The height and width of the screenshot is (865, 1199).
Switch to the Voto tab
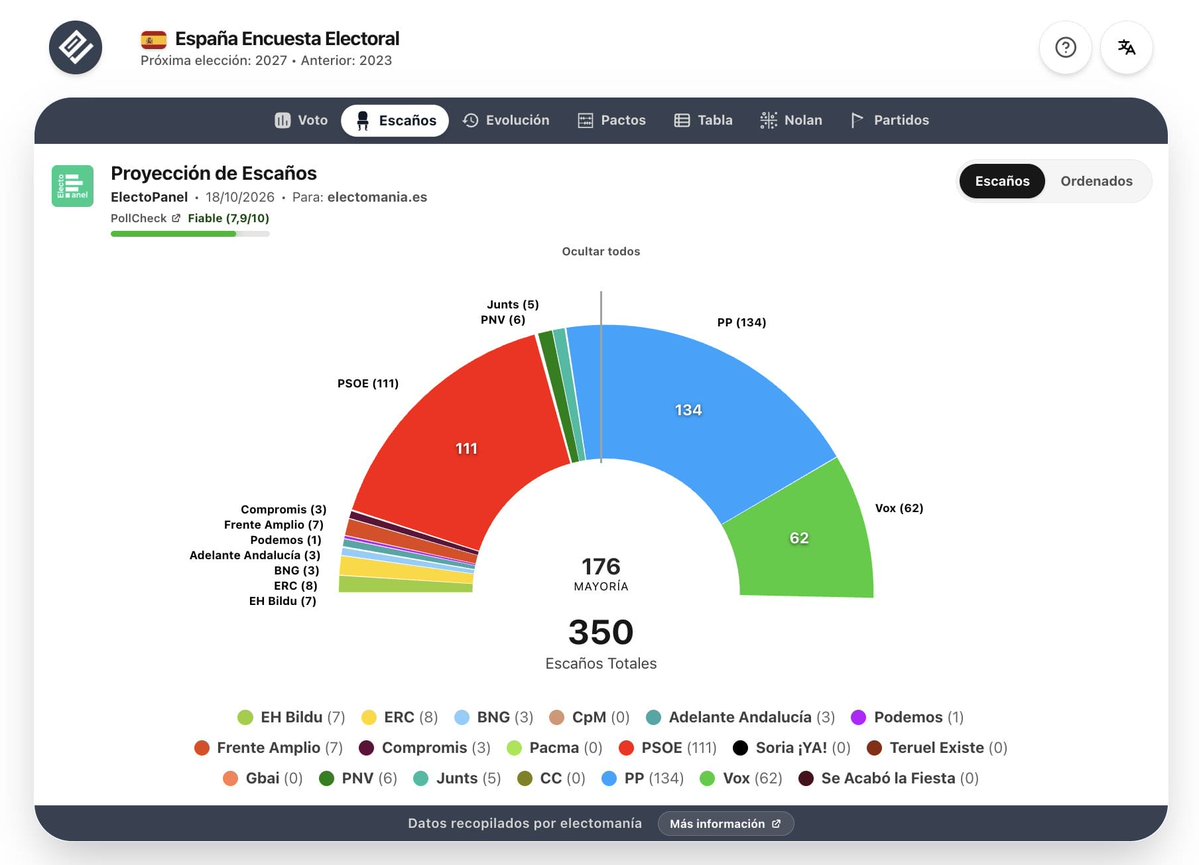click(x=301, y=120)
